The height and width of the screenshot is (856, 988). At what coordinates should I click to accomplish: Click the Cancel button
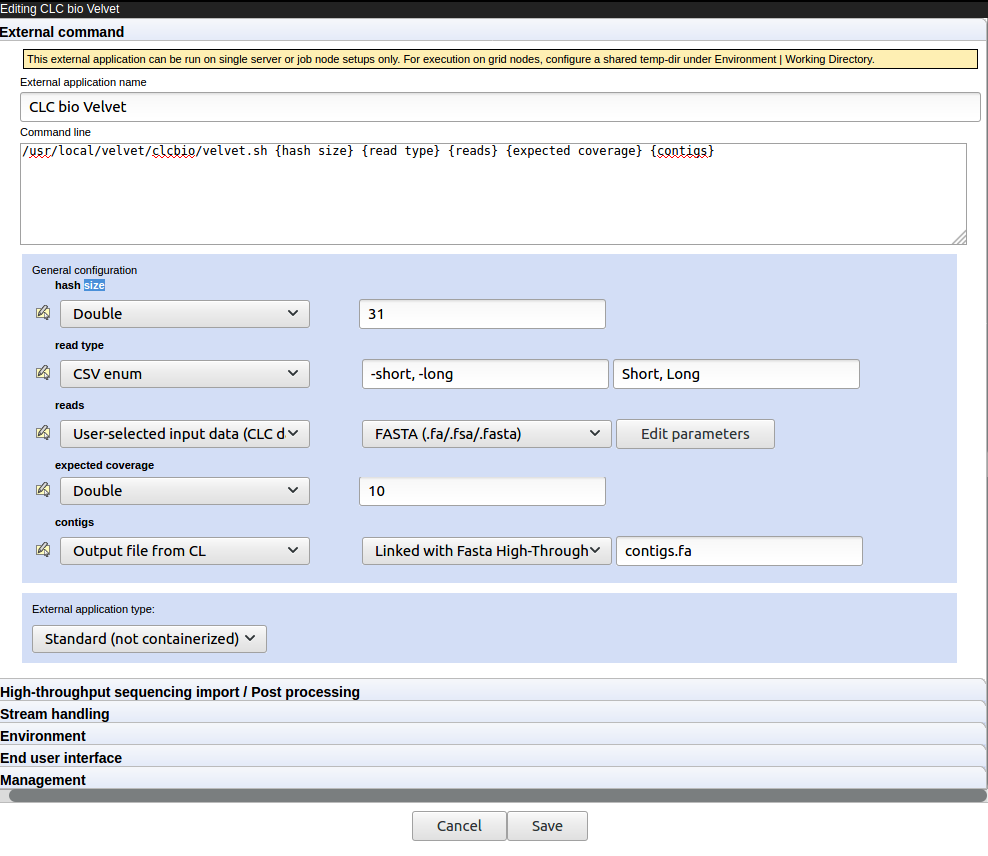[459, 826]
